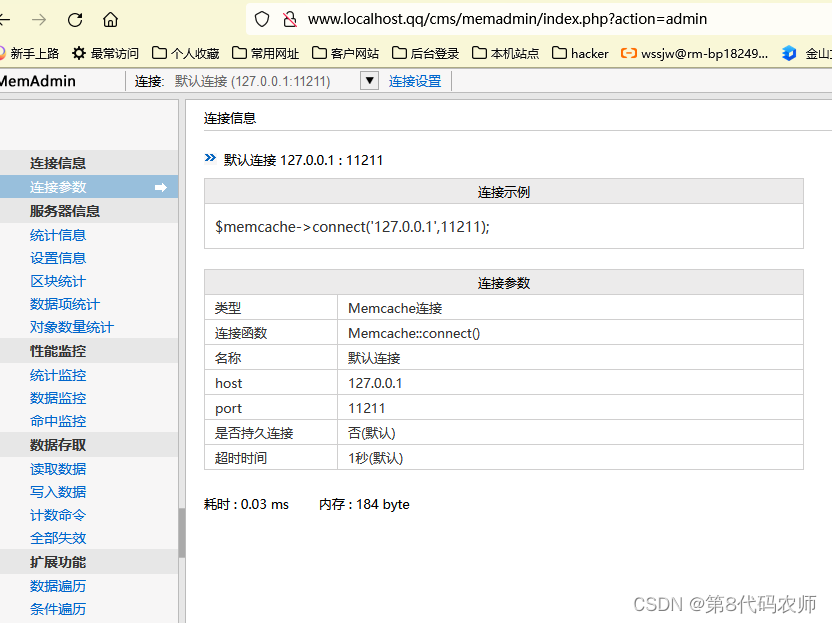Click the forward navigation arrow
Image resolution: width=832 pixels, height=623 pixels.
click(38, 19)
